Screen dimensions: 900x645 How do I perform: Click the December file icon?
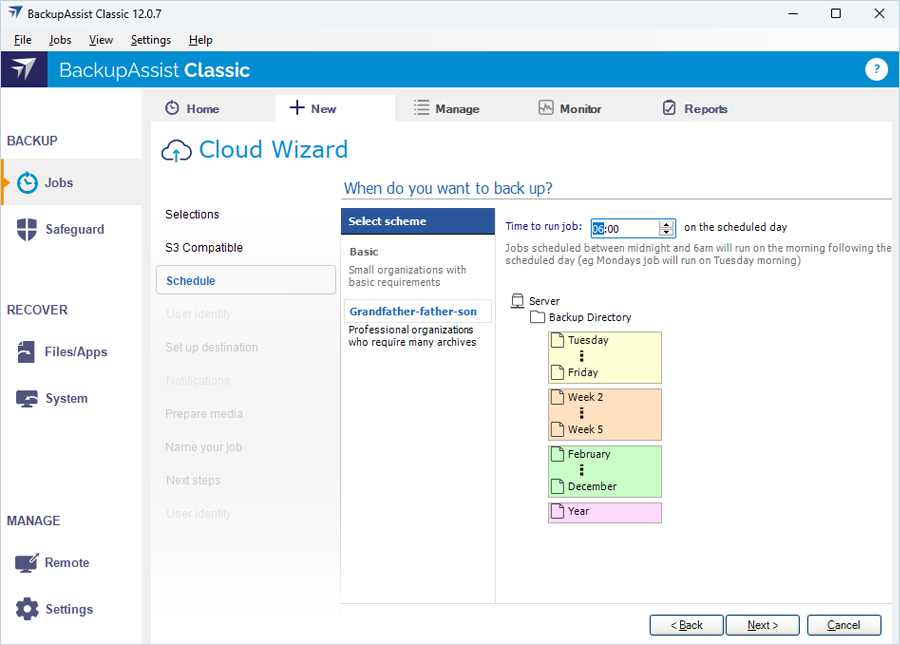tap(557, 486)
